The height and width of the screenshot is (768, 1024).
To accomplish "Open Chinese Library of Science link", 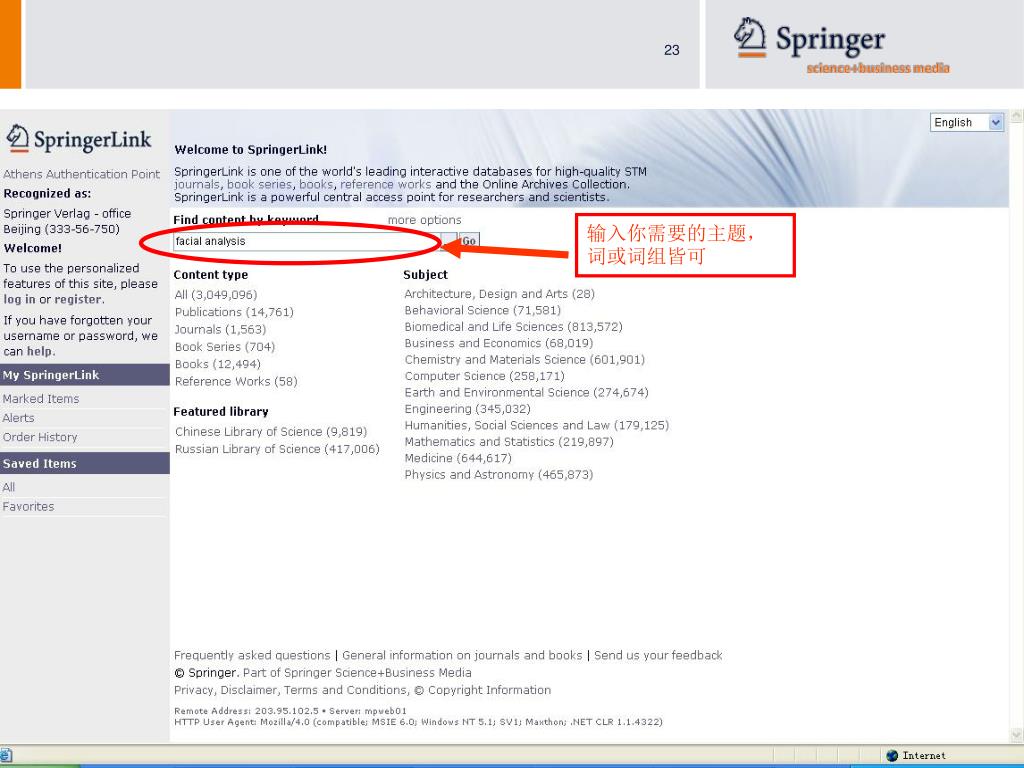I will point(271,432).
